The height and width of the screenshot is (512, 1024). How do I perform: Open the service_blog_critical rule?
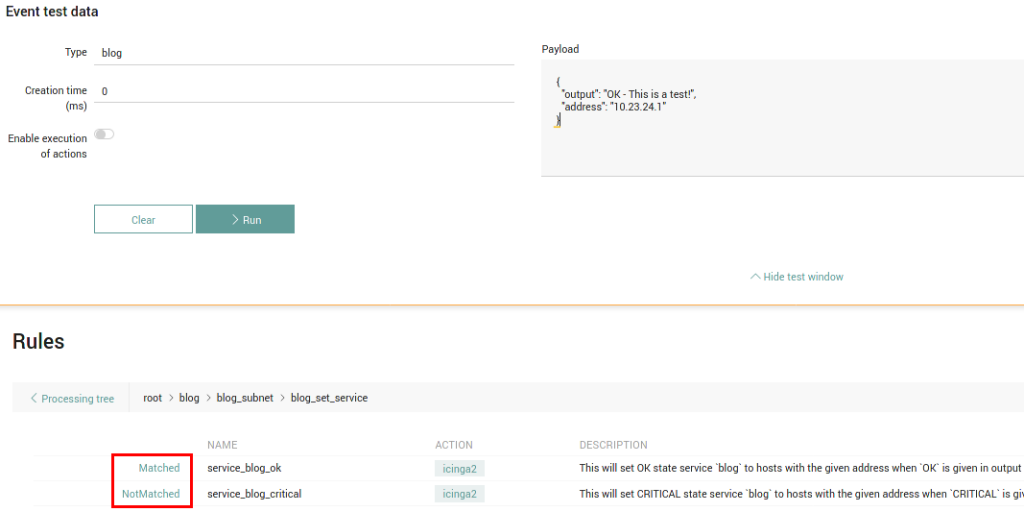point(254,493)
